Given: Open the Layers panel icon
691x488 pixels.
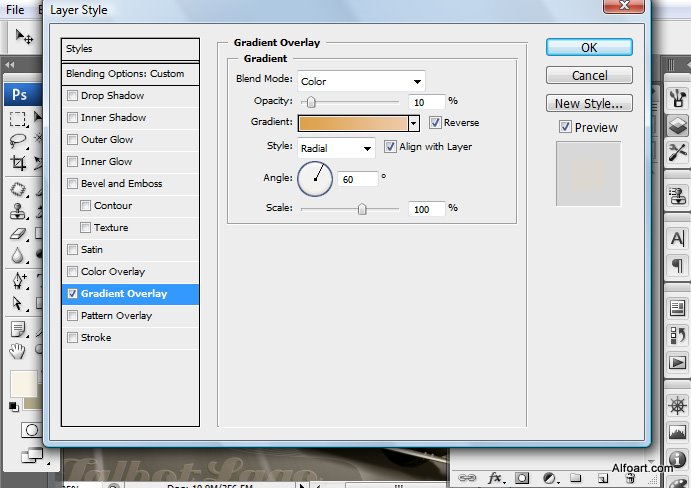Looking at the screenshot, I should pos(678,127).
